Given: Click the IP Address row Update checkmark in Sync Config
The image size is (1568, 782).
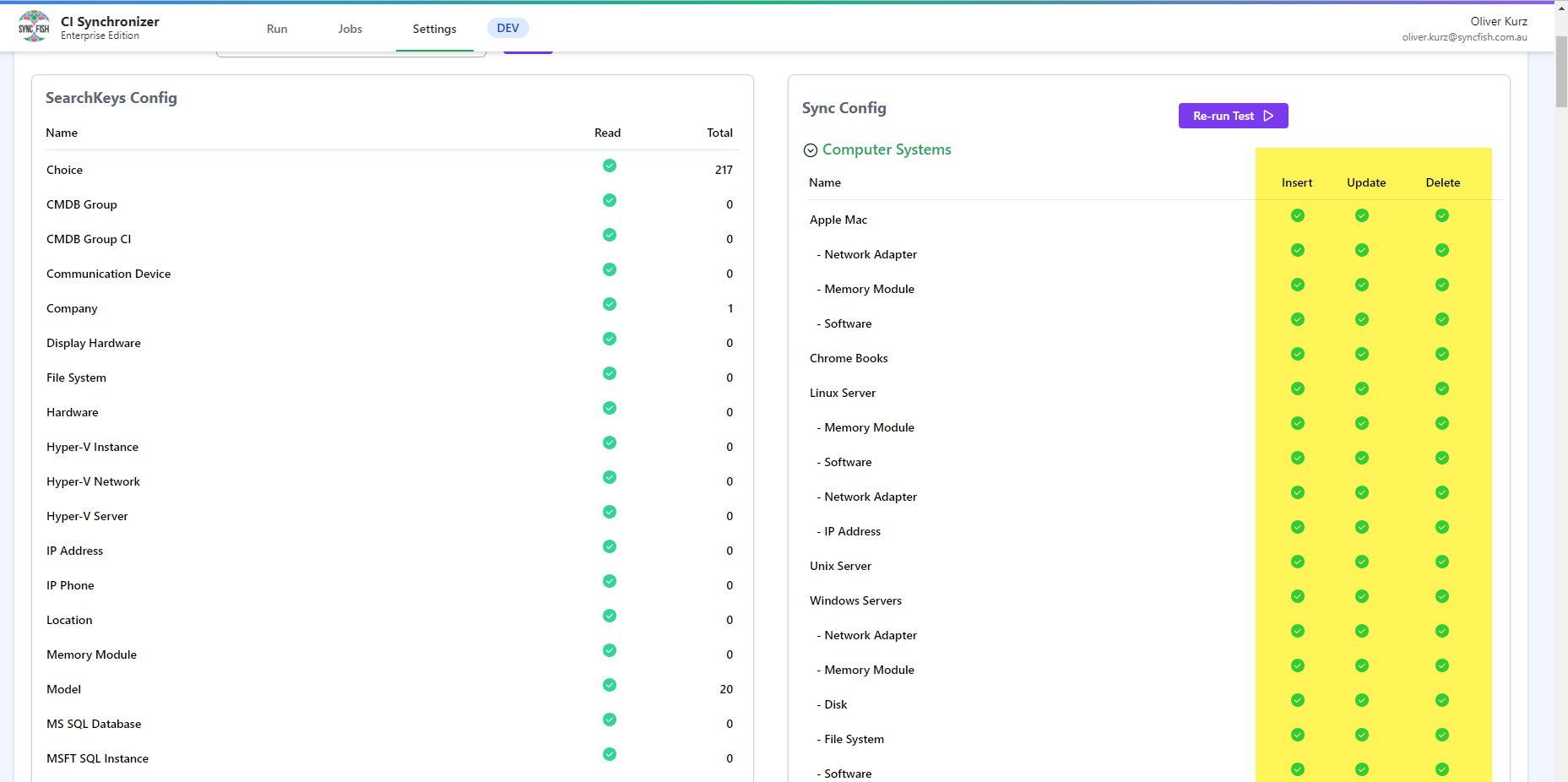Looking at the screenshot, I should (1362, 527).
